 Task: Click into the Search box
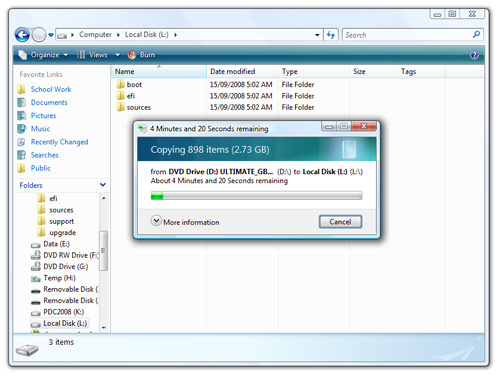[407, 35]
